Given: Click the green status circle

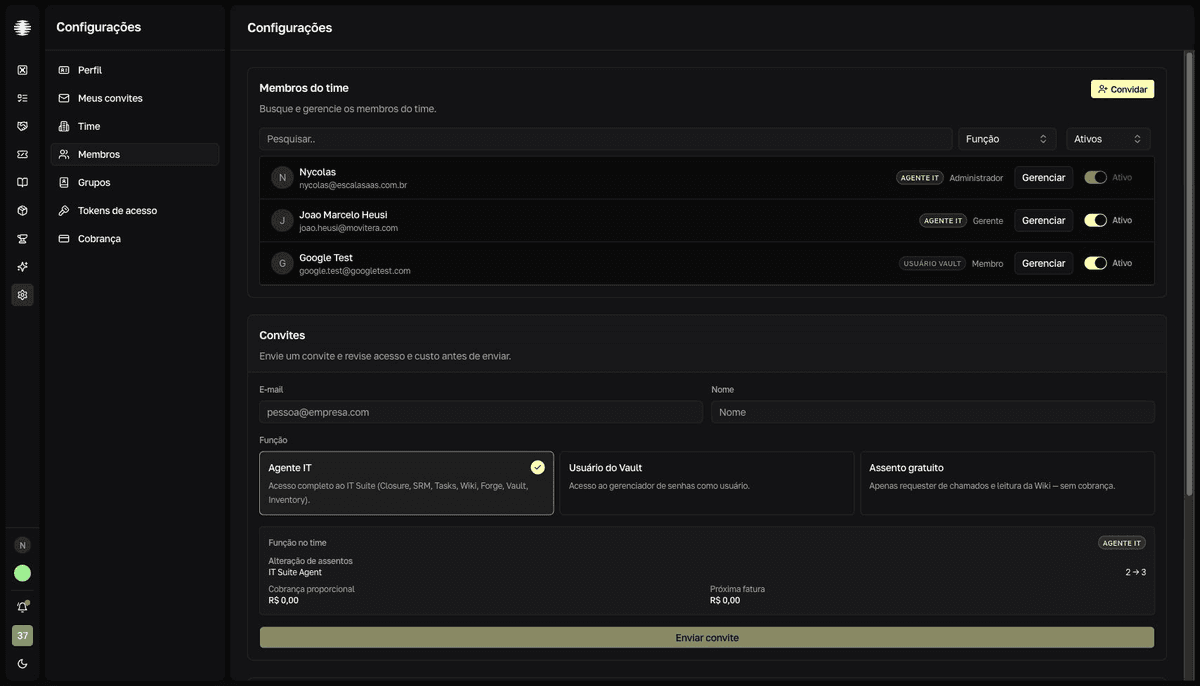Looking at the screenshot, I should point(22,573).
